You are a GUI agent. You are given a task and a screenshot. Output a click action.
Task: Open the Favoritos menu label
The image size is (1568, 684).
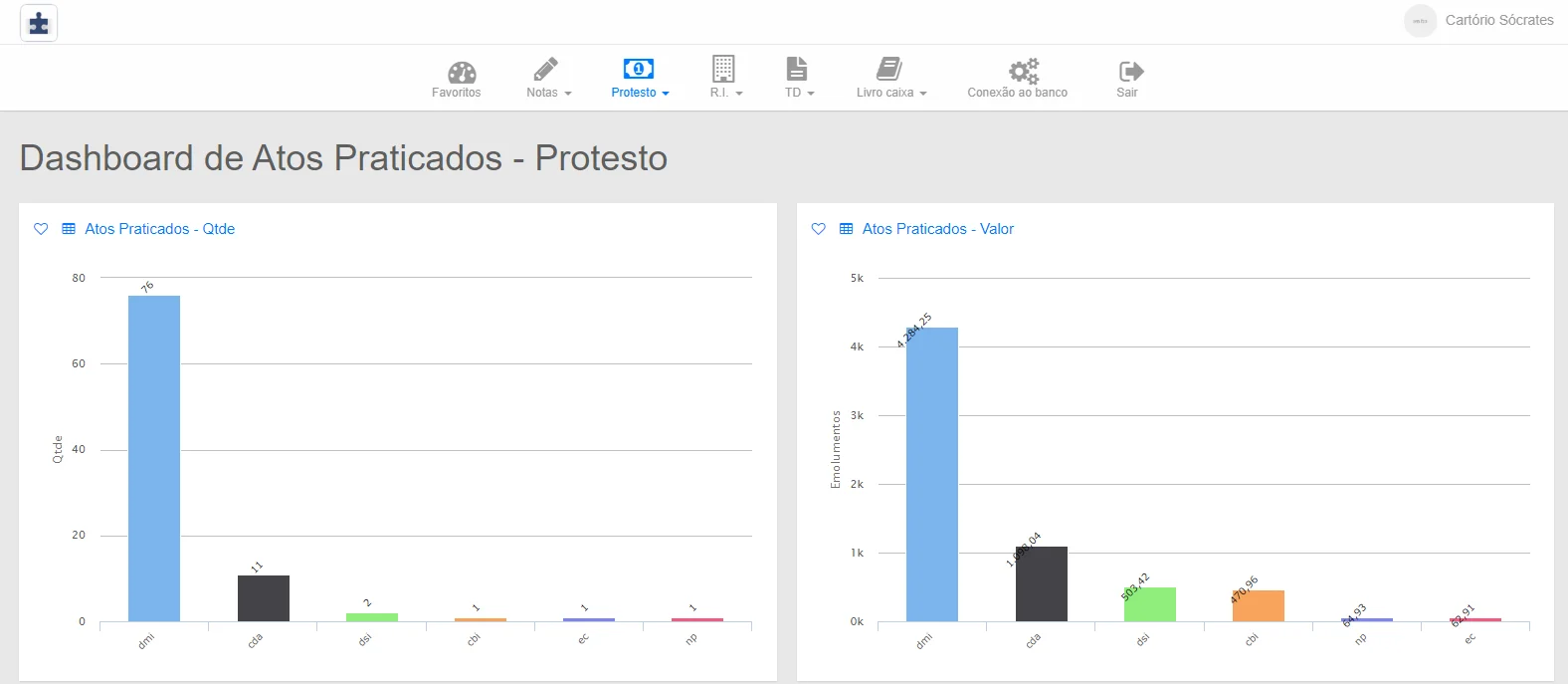tap(457, 93)
